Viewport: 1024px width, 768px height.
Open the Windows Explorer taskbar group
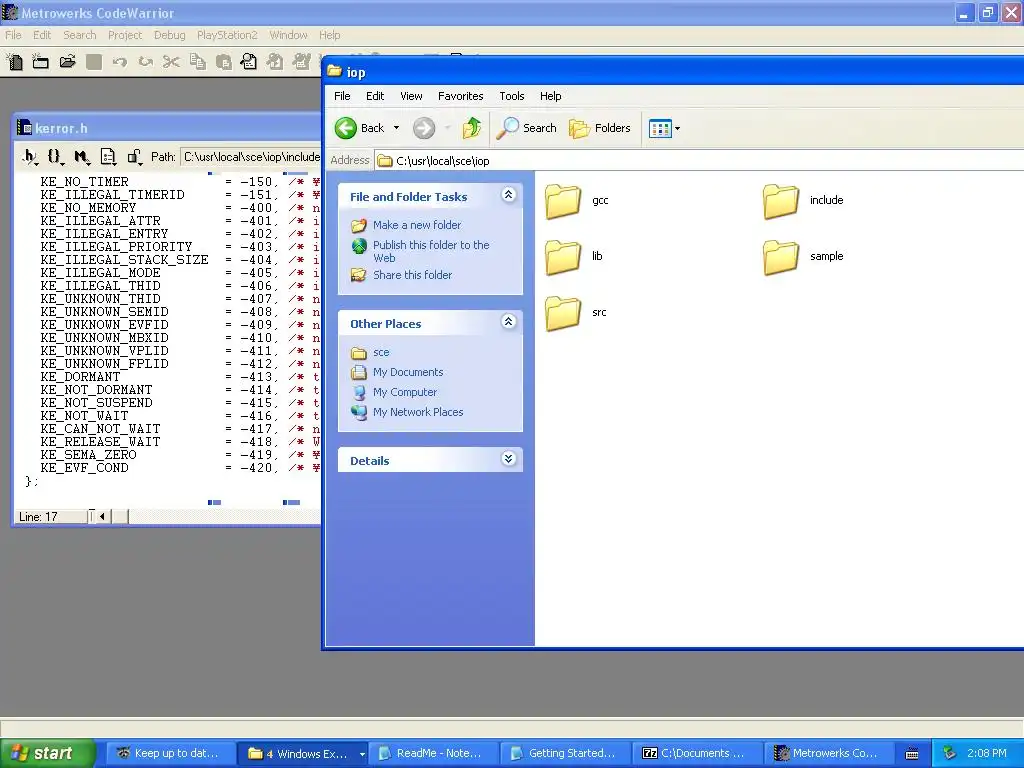[x=301, y=754]
